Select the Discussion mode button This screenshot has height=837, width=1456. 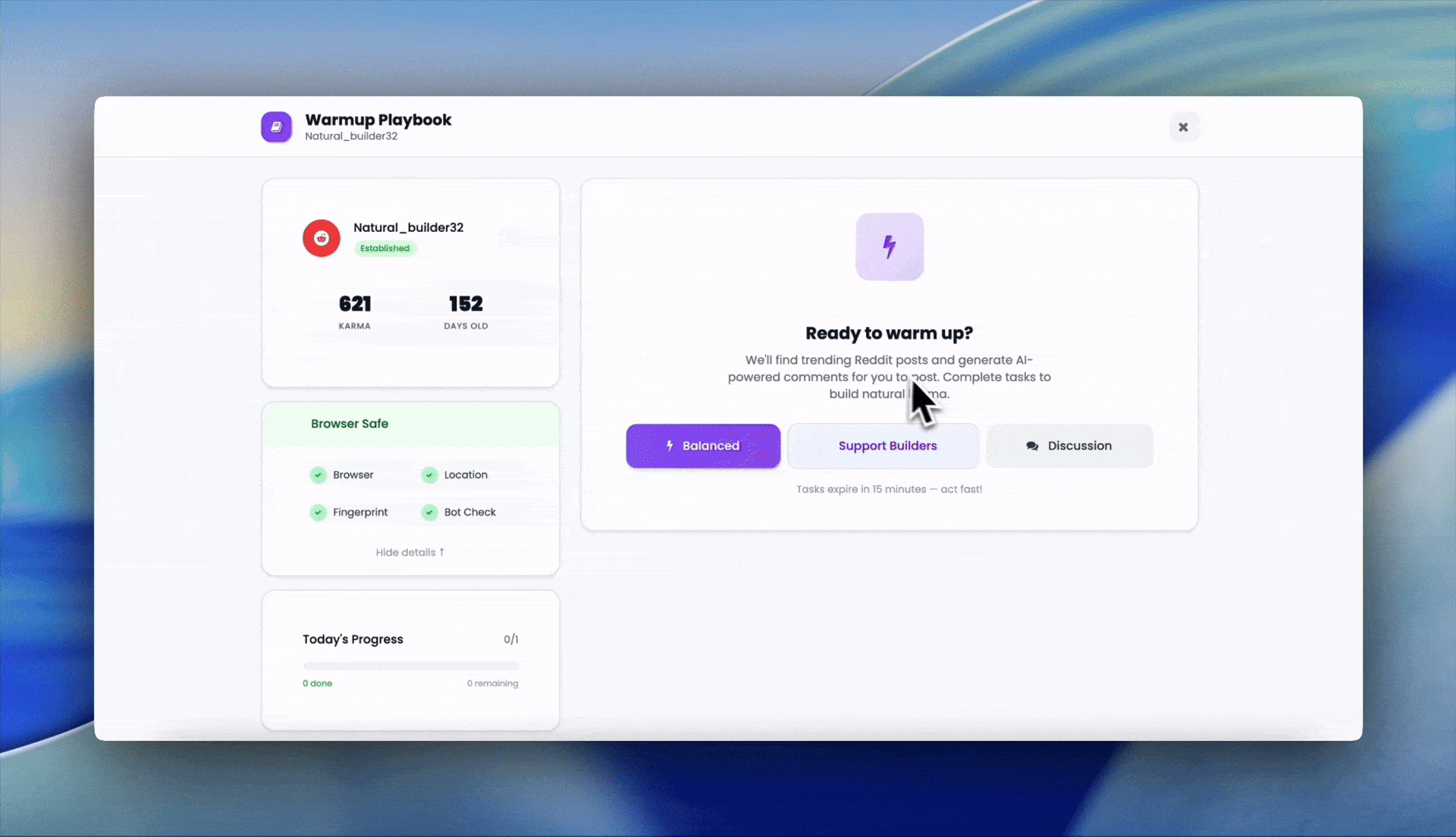click(1069, 446)
